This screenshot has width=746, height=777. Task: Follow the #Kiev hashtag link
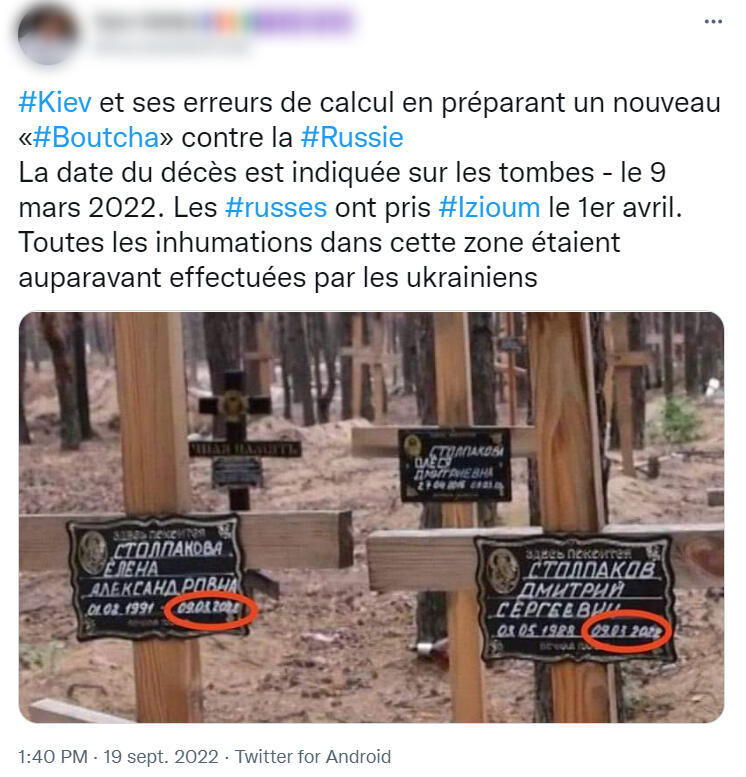tap(55, 103)
